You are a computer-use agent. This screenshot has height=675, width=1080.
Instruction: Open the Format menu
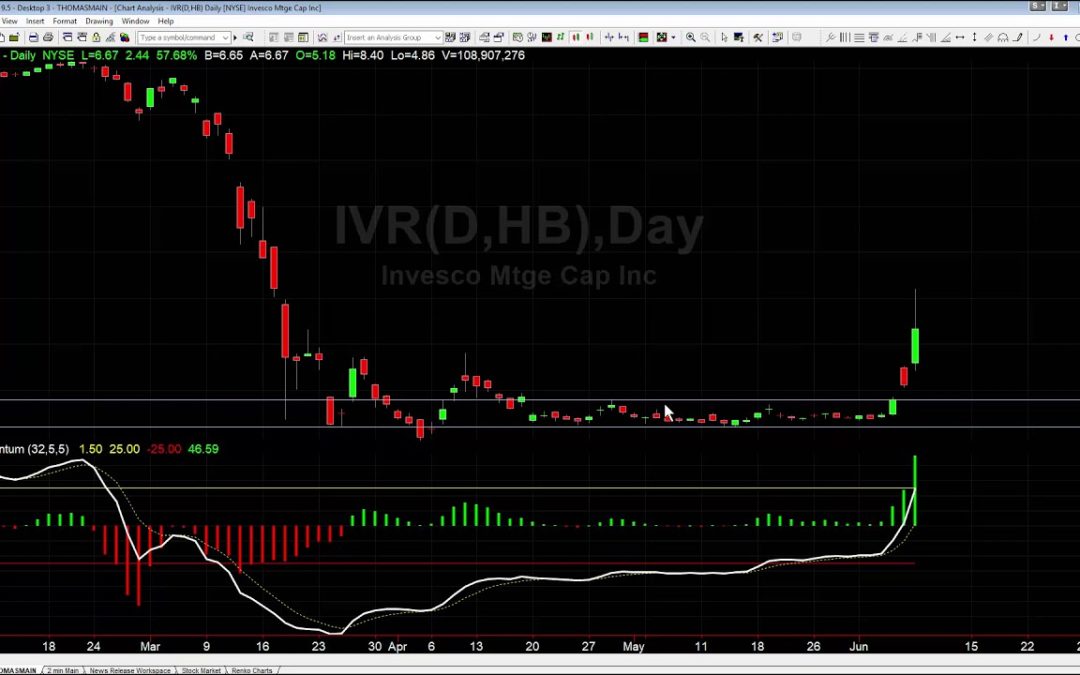[x=65, y=21]
